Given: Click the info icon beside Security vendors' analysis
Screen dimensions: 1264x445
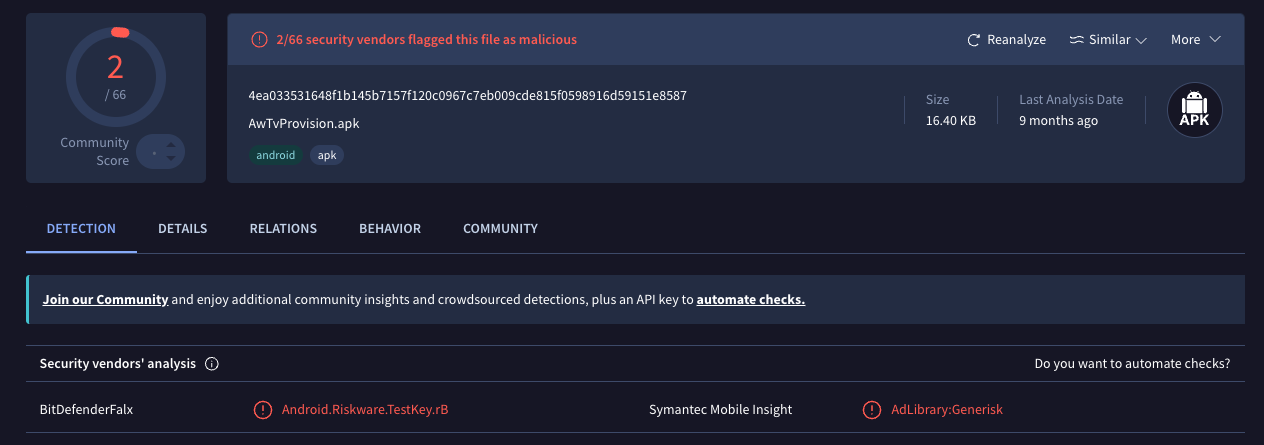Looking at the screenshot, I should pos(212,364).
